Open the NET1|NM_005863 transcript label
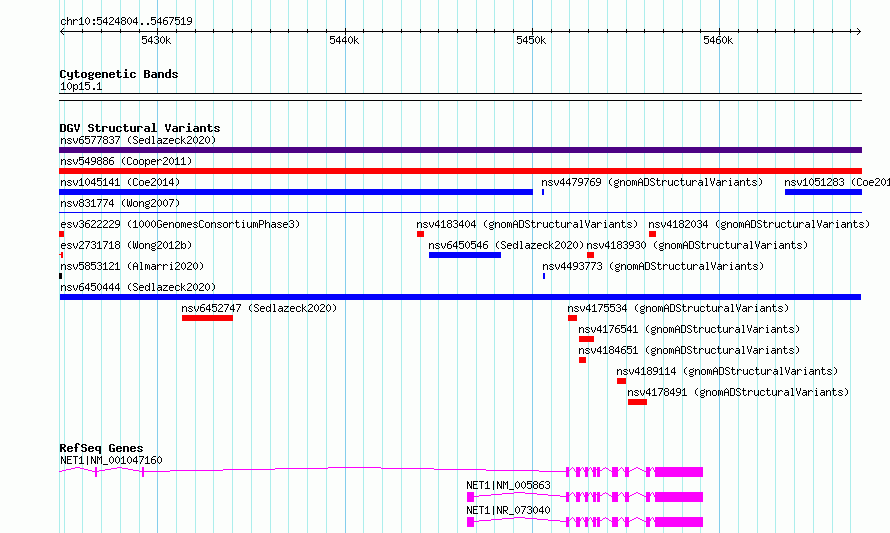 (x=508, y=485)
